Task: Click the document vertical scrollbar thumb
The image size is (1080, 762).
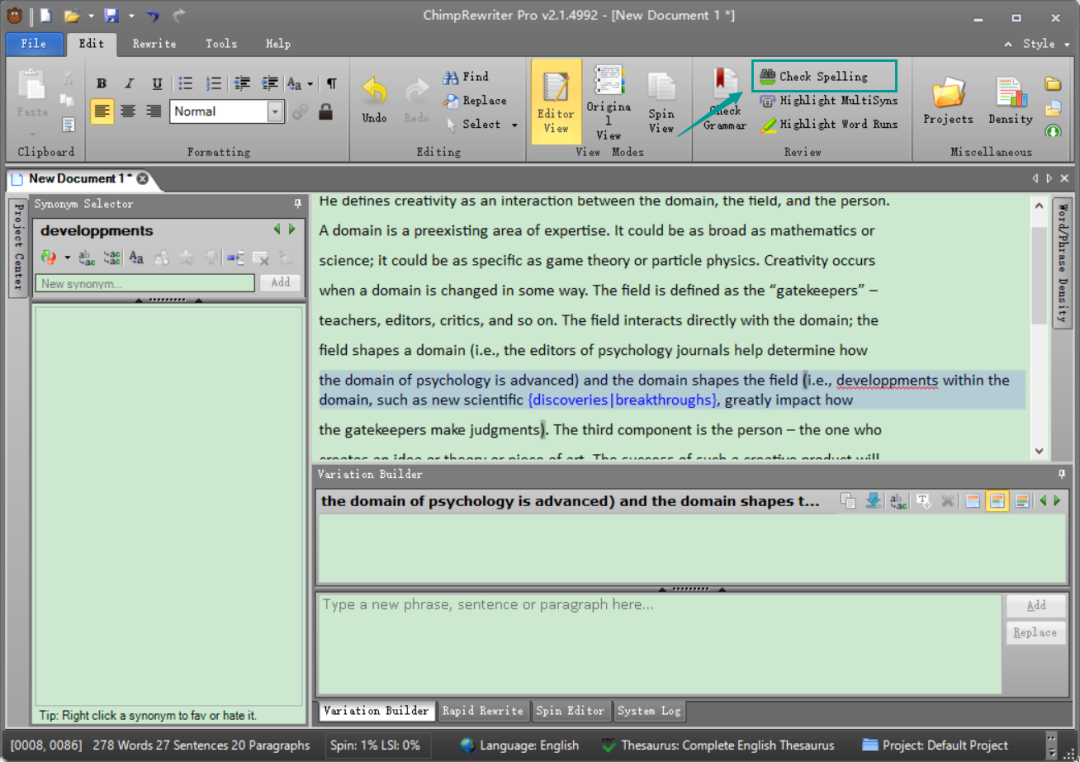Action: 1039,274
